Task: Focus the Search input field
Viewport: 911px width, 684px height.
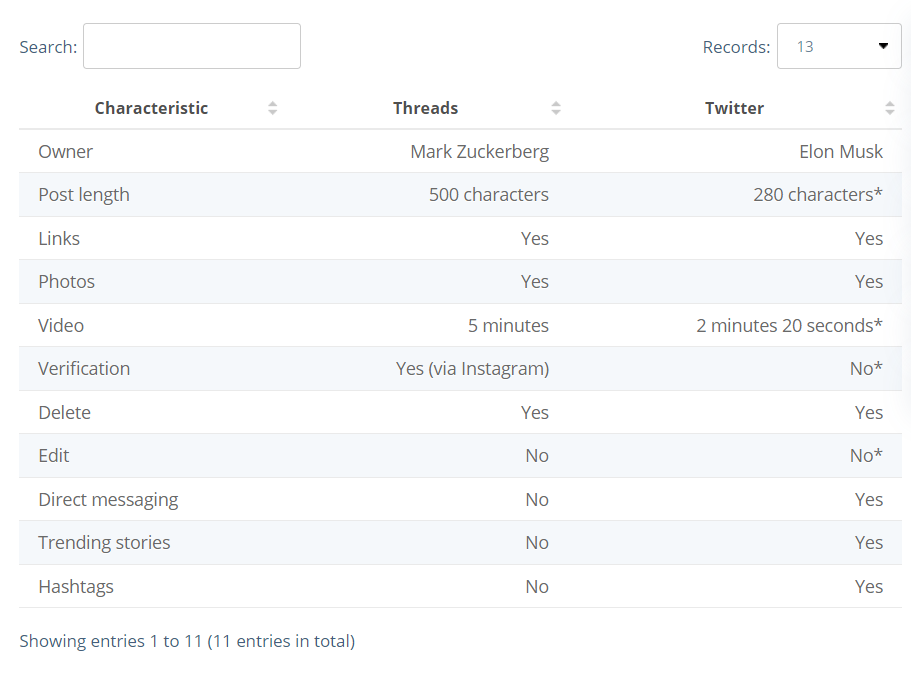Action: pos(192,46)
